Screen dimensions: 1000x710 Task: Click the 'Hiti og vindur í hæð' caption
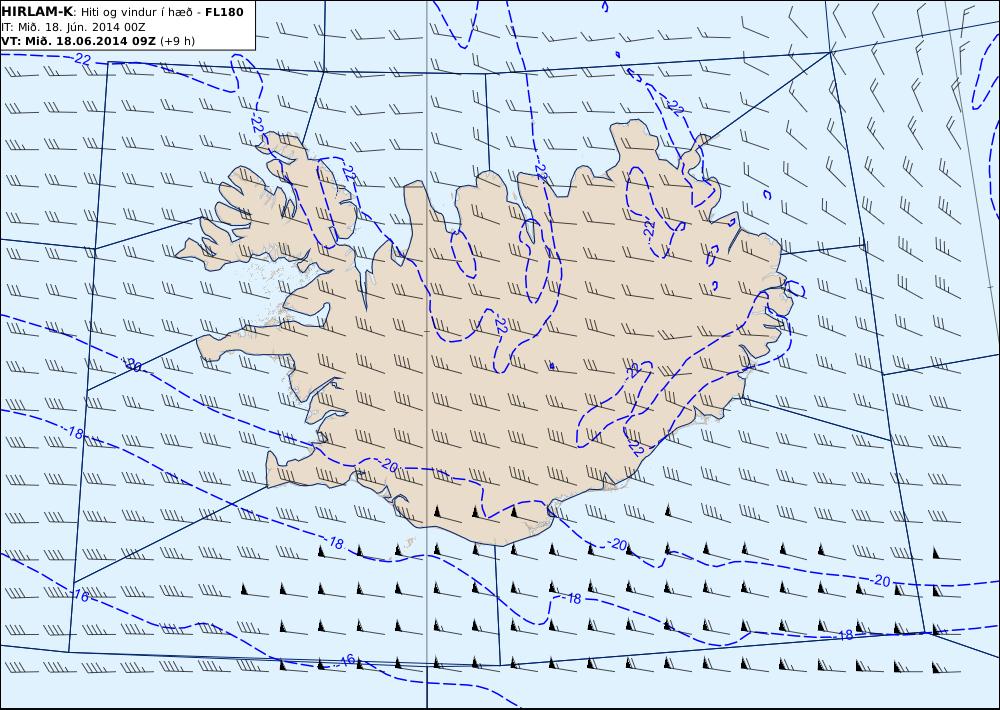[x=136, y=13]
